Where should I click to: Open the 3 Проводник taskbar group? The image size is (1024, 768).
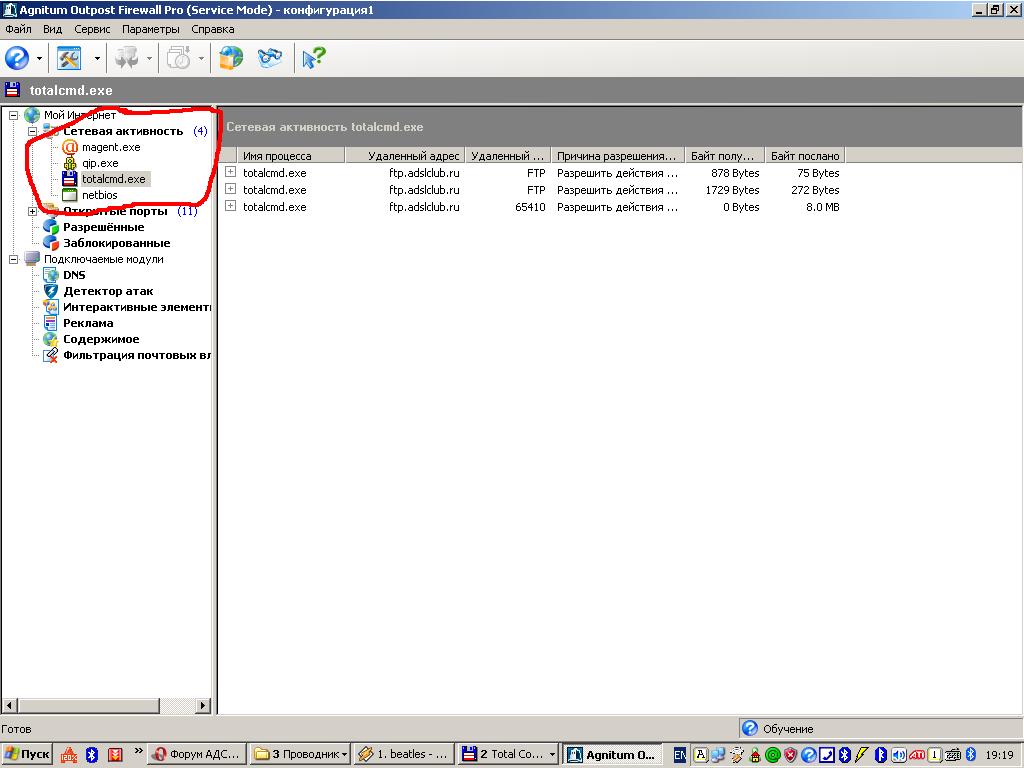(x=301, y=754)
